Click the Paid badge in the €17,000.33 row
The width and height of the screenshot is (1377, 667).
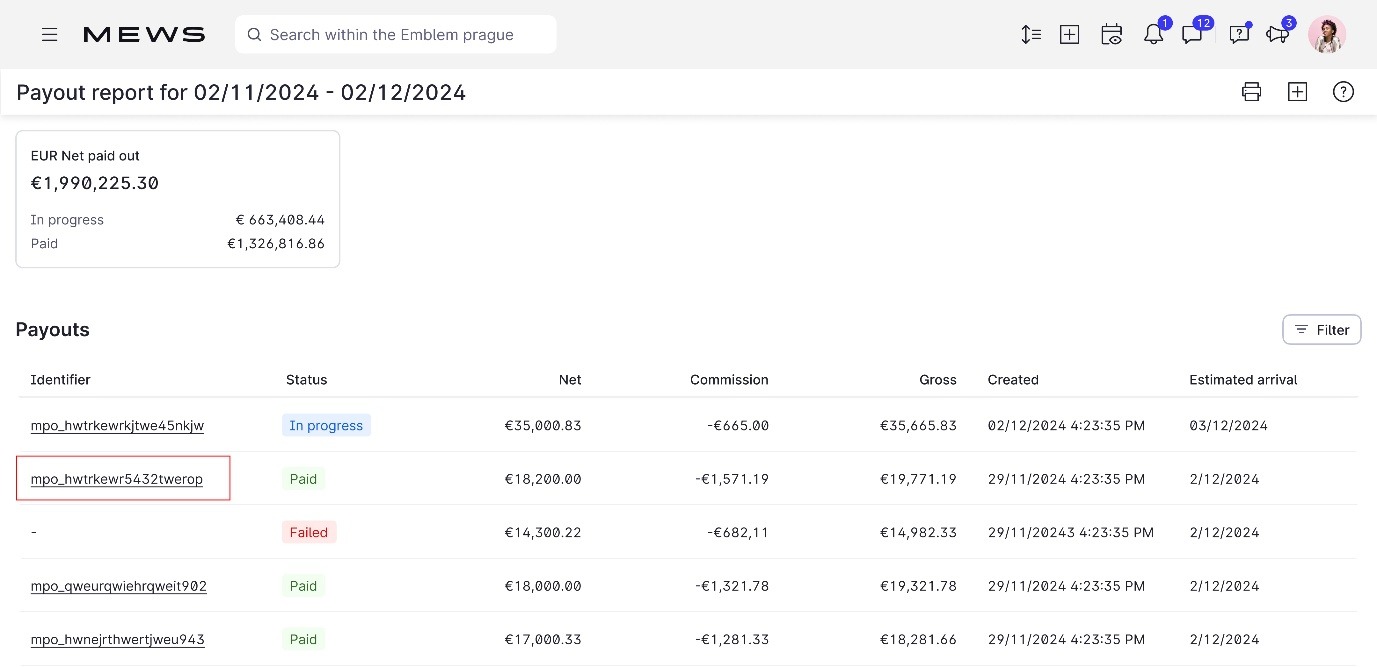[x=303, y=640]
